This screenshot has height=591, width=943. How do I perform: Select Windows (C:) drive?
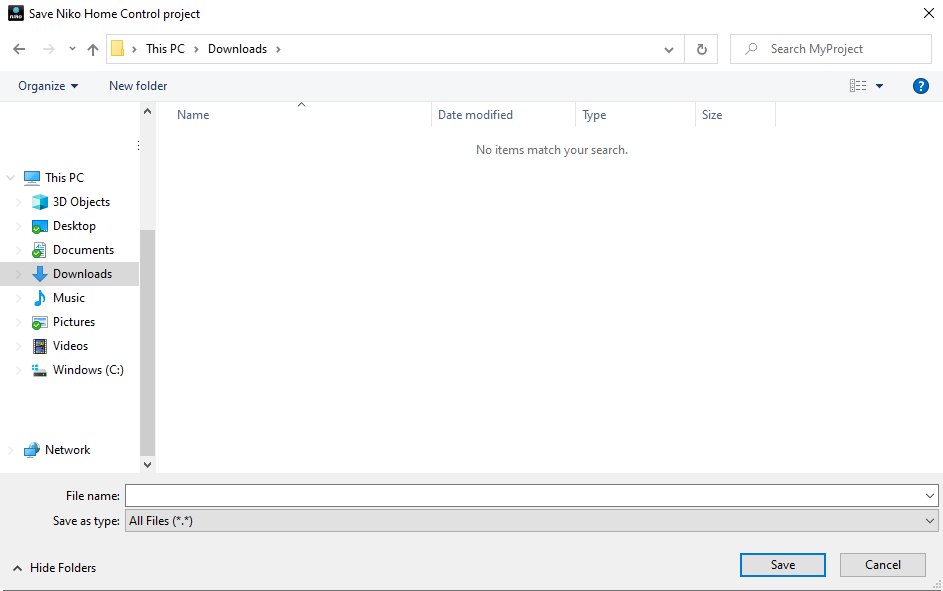(87, 370)
